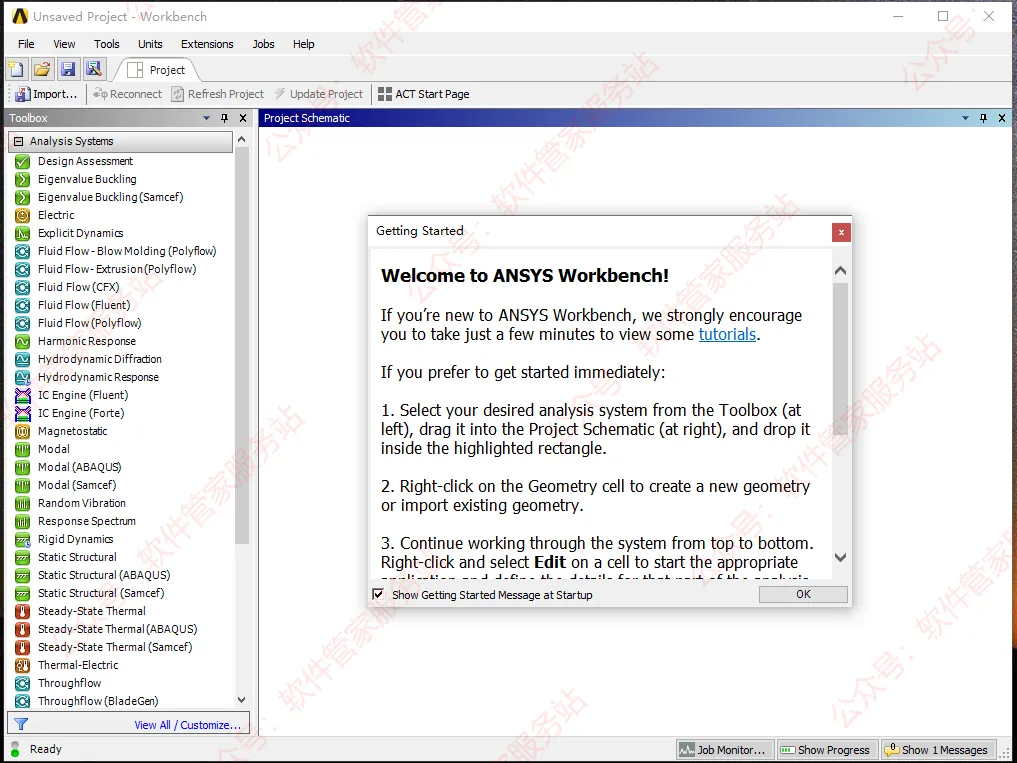
Task: Select the Eigenvalue Buckling system icon
Action: [x=23, y=179]
